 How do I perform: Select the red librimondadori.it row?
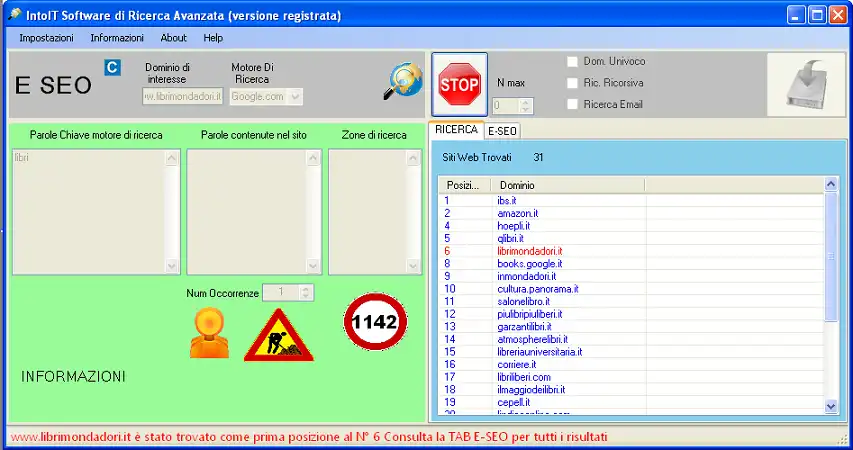(631, 251)
